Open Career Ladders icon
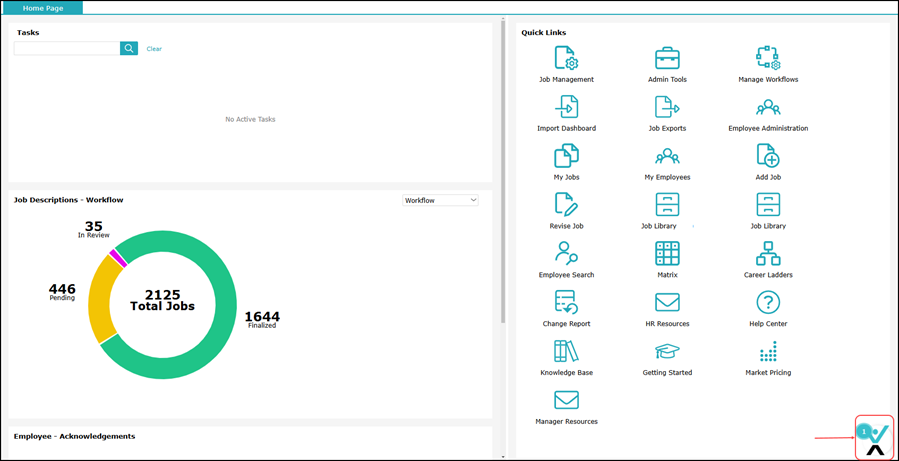Image resolution: width=899 pixels, height=461 pixels. tap(768, 253)
